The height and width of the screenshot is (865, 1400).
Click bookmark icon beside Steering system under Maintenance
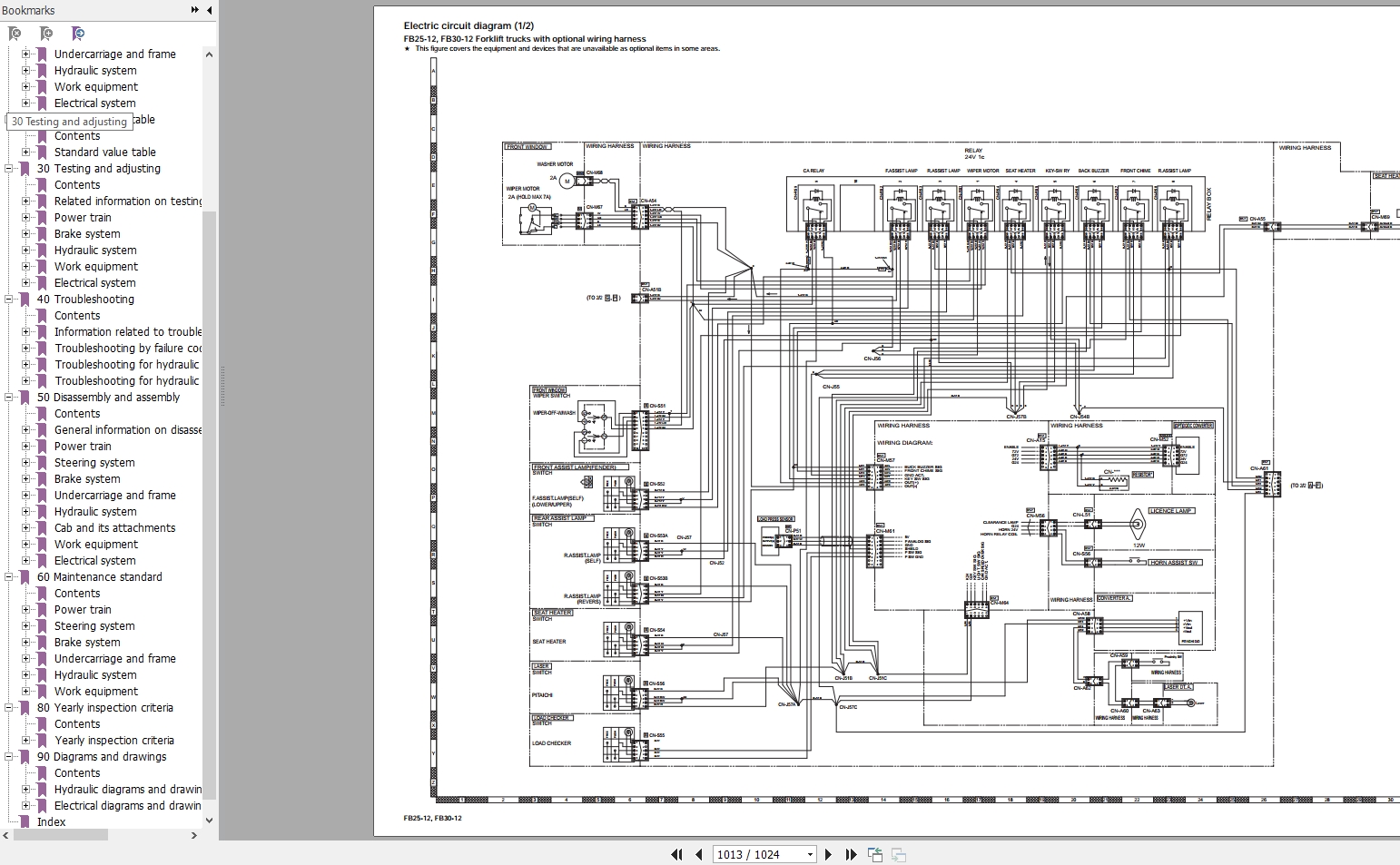click(42, 626)
